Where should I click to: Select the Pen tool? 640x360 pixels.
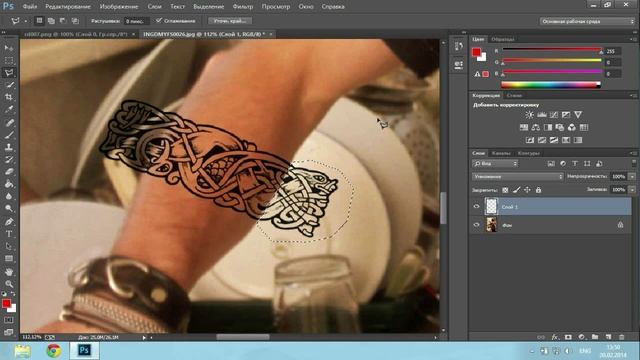click(x=9, y=222)
